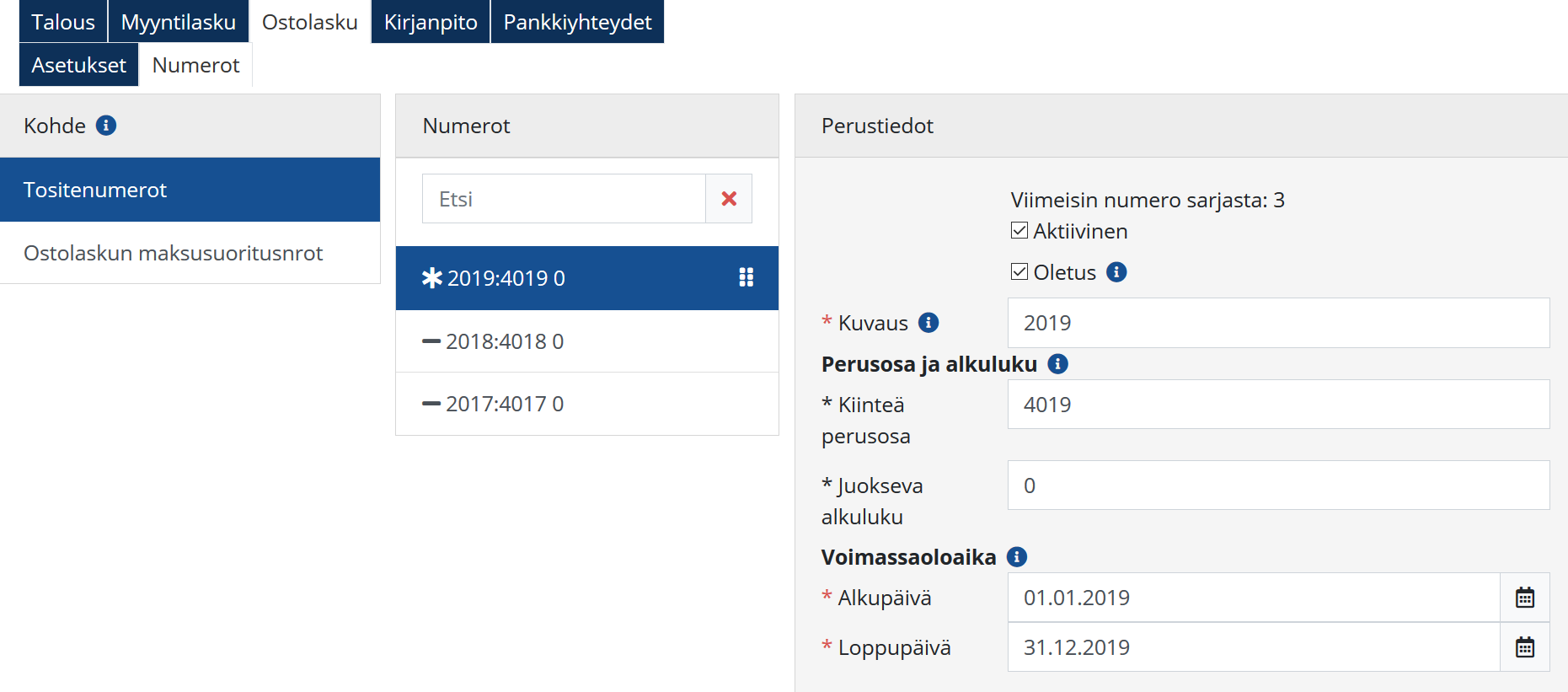Click the info icon next to Kohde
Screen dimensions: 1568x692
(x=106, y=126)
